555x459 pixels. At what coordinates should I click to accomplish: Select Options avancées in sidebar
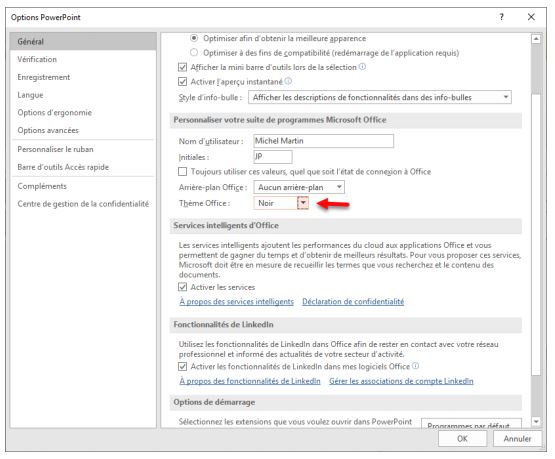(x=48, y=130)
